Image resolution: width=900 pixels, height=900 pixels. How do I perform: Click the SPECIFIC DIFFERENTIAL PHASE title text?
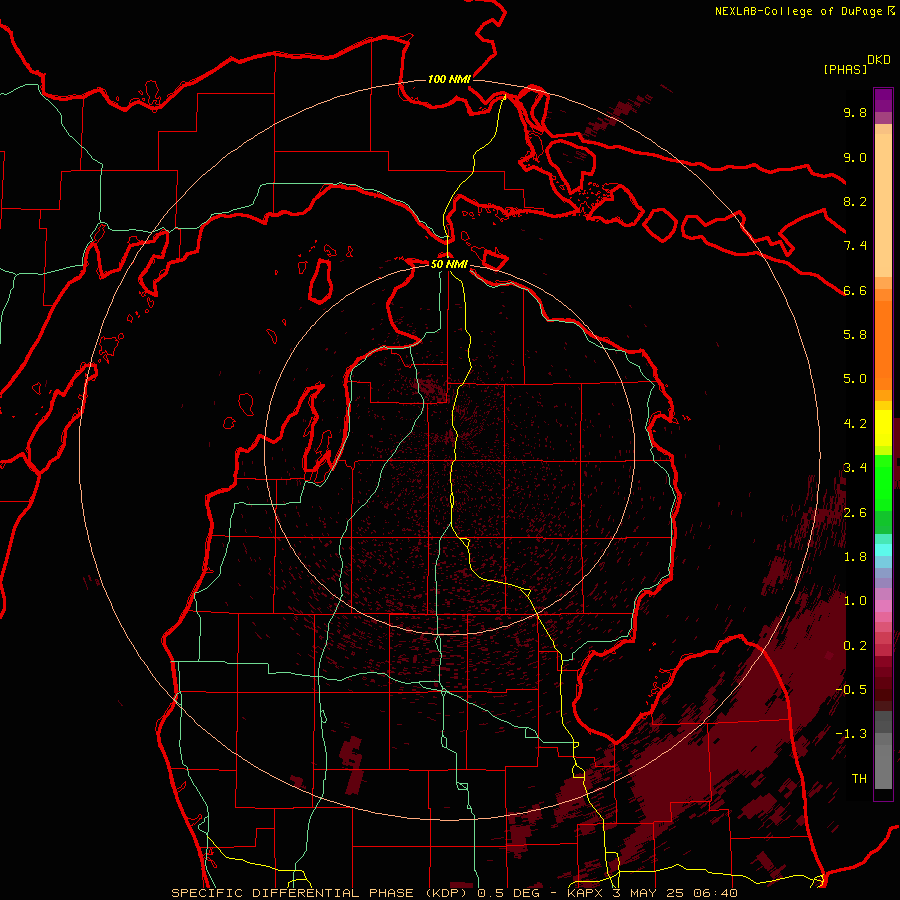point(292,893)
